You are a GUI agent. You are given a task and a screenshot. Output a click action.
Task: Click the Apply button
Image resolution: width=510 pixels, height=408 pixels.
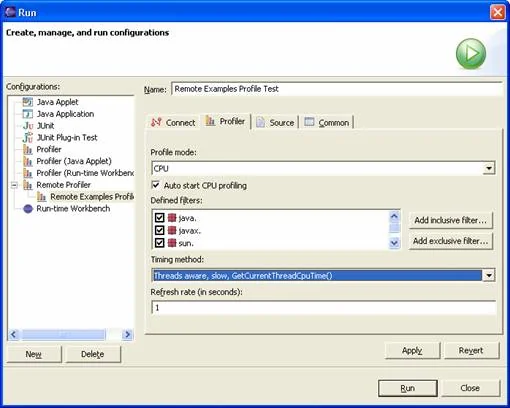pyautogui.click(x=412, y=351)
